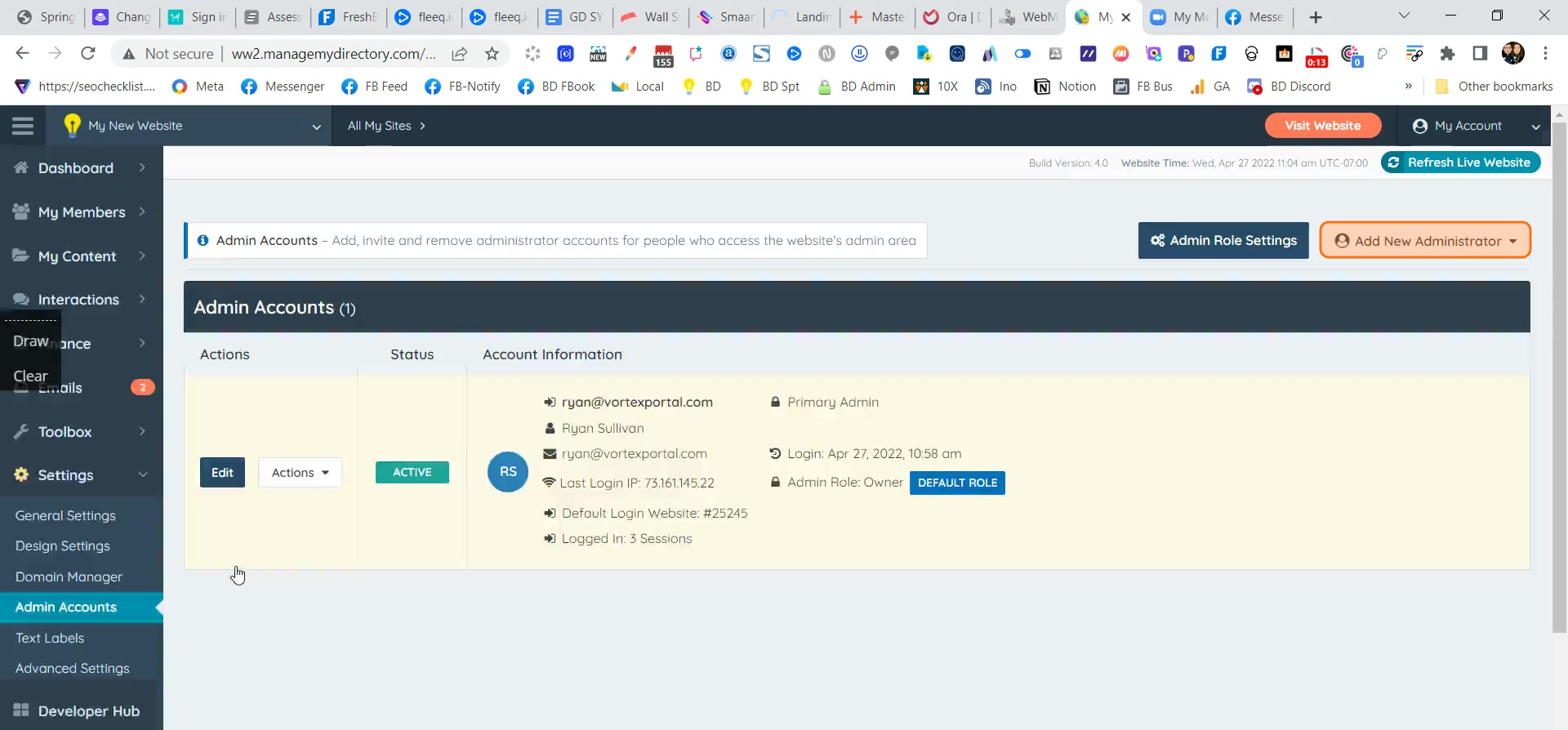Go back using the browser back arrow
Viewport: 1568px width, 730px height.
coord(22,54)
